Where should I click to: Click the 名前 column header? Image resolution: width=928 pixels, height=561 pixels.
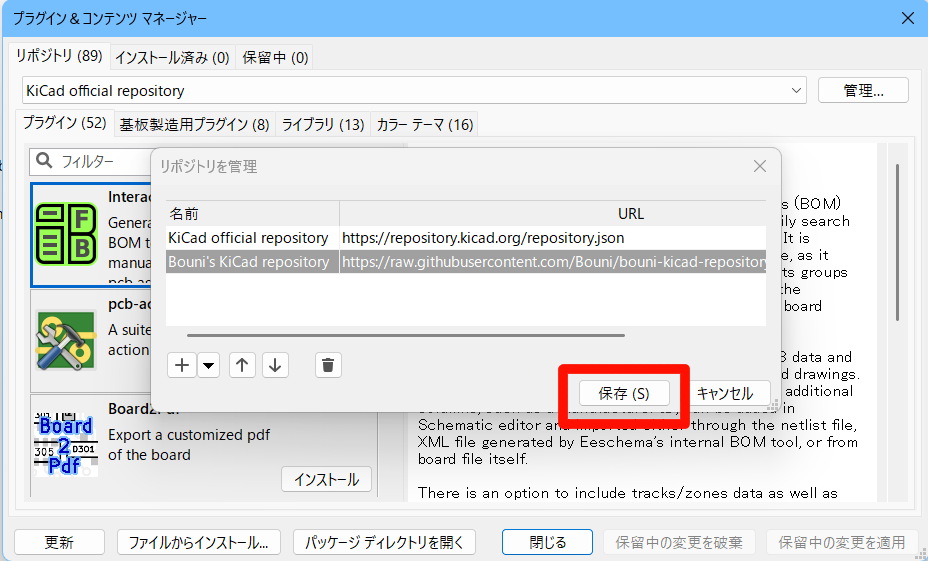(253, 214)
